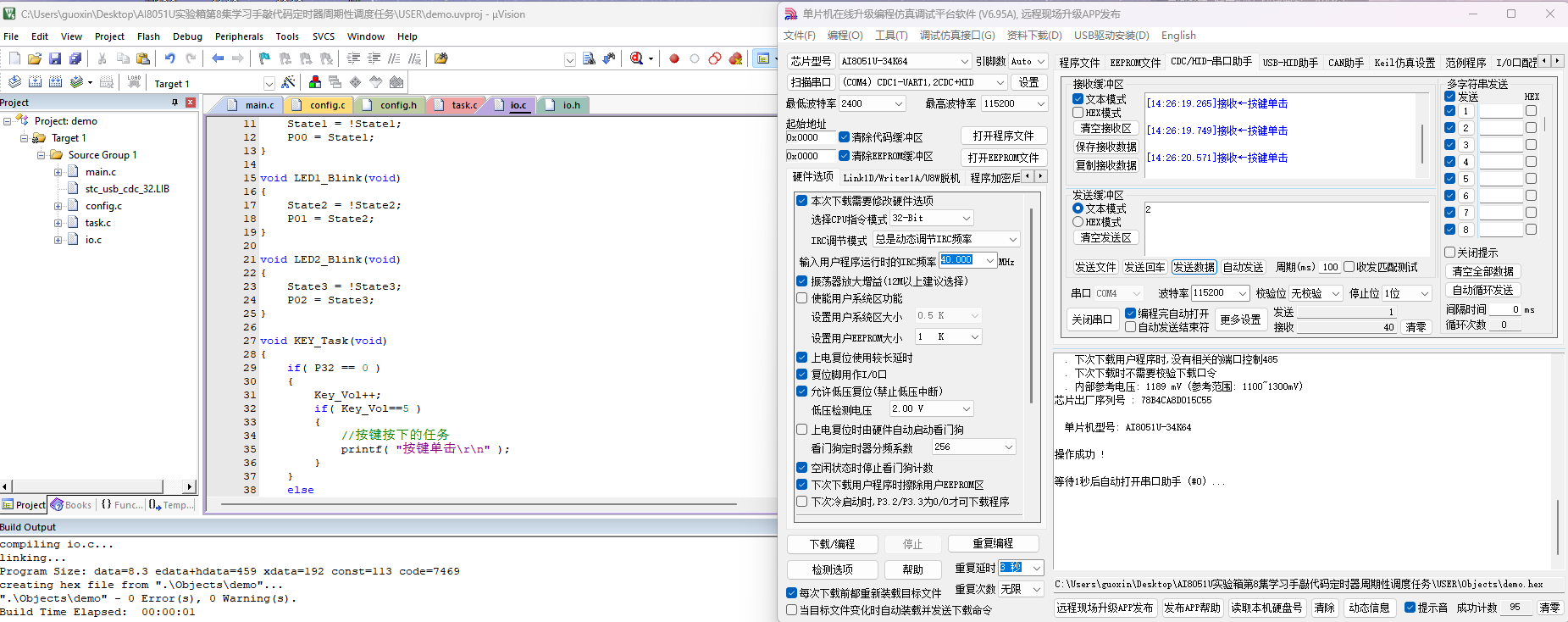Close the Project panel with red X

191,103
